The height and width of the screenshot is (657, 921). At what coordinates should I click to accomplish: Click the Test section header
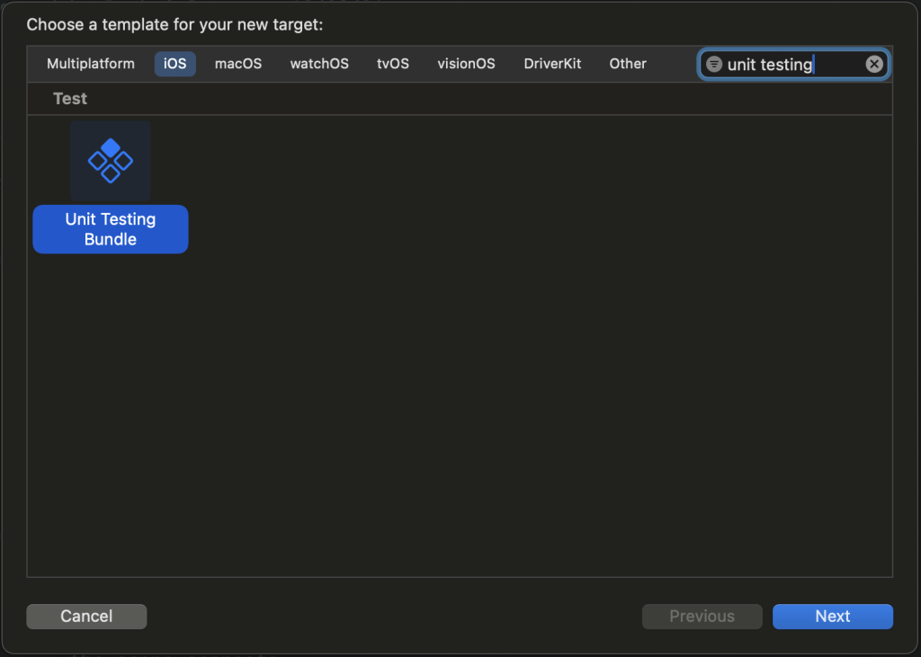pos(70,99)
